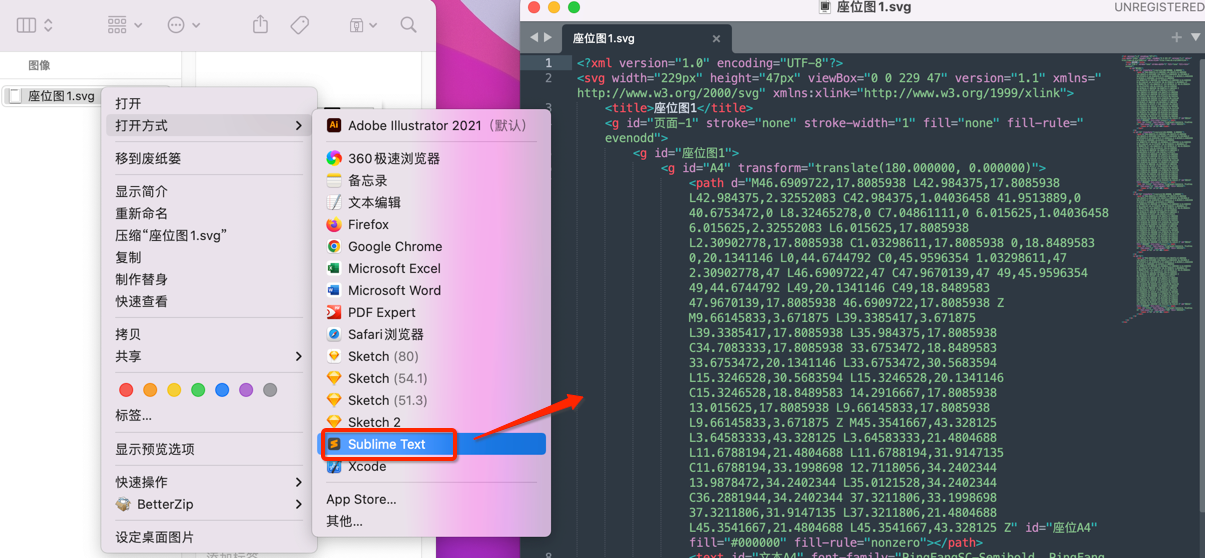This screenshot has width=1205, height=558.
Task: Choose Sketch 2 diamond icon
Action: coord(334,422)
